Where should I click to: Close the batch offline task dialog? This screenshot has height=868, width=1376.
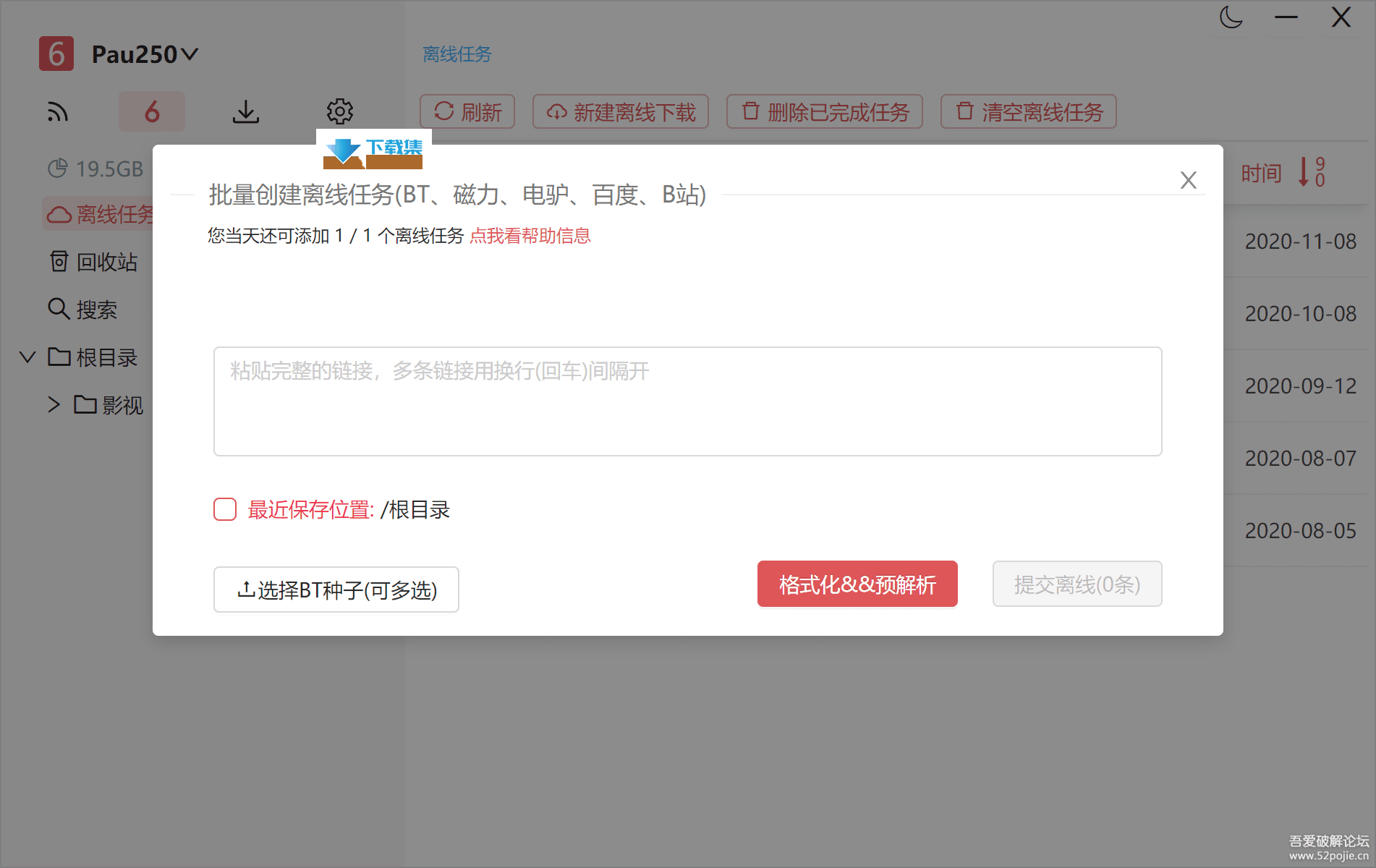point(1188,180)
